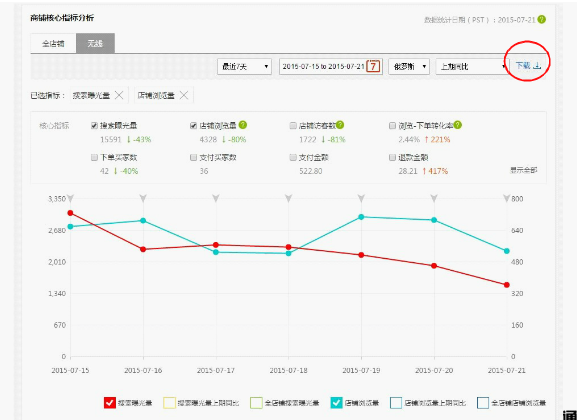
Task: Select the 无线 tab
Action: [x=95, y=43]
